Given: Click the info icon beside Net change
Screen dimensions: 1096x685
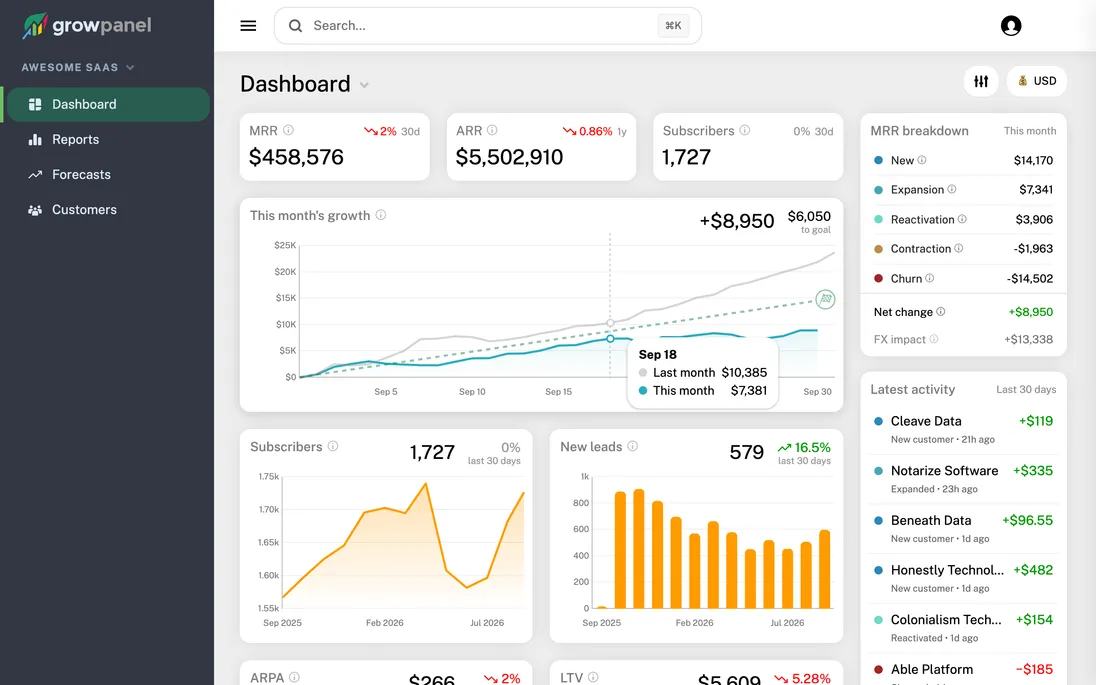Looking at the screenshot, I should pos(940,312).
